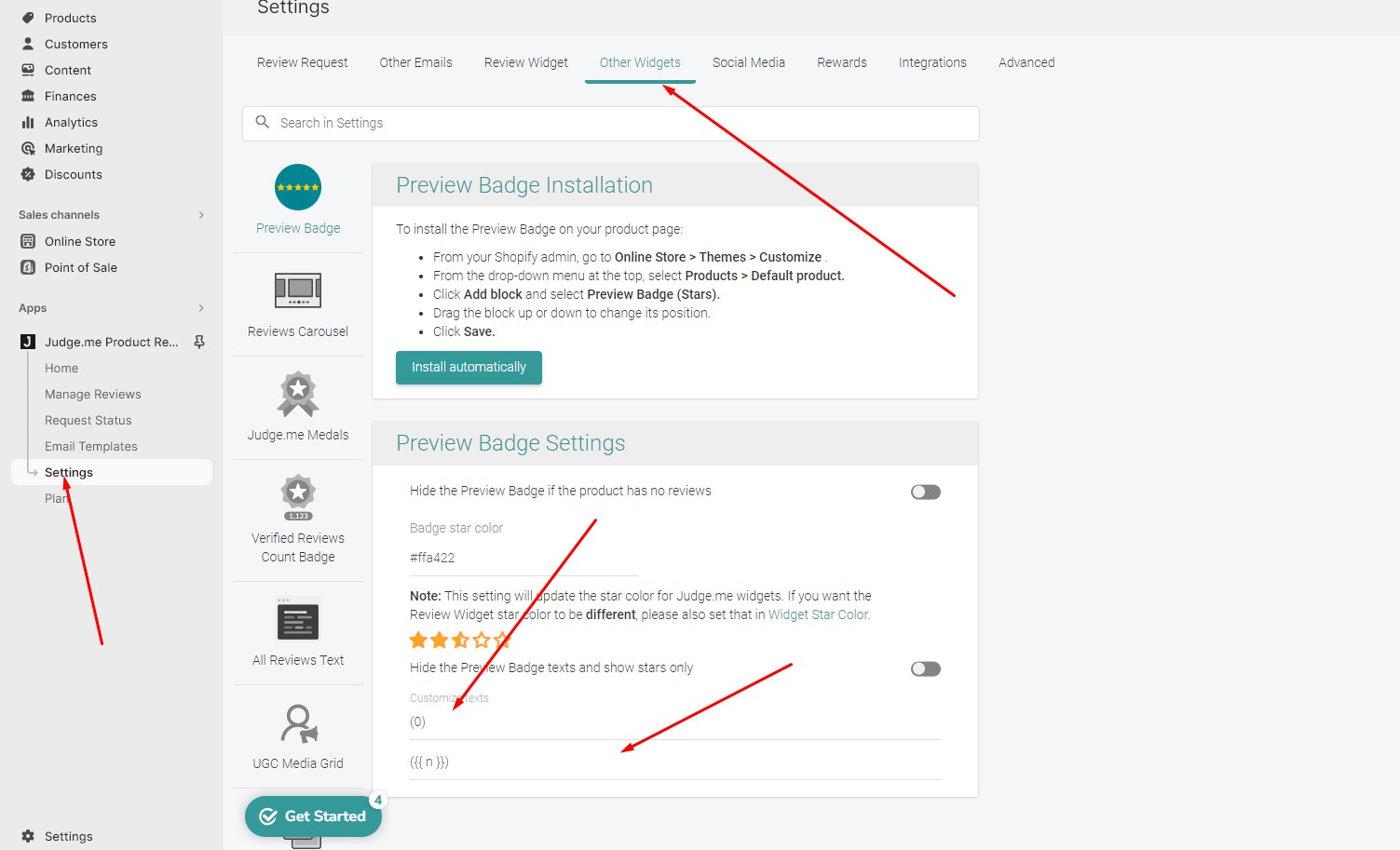Image resolution: width=1400 pixels, height=850 pixels.
Task: Open the UGC Media Grid icon
Action: 298,723
